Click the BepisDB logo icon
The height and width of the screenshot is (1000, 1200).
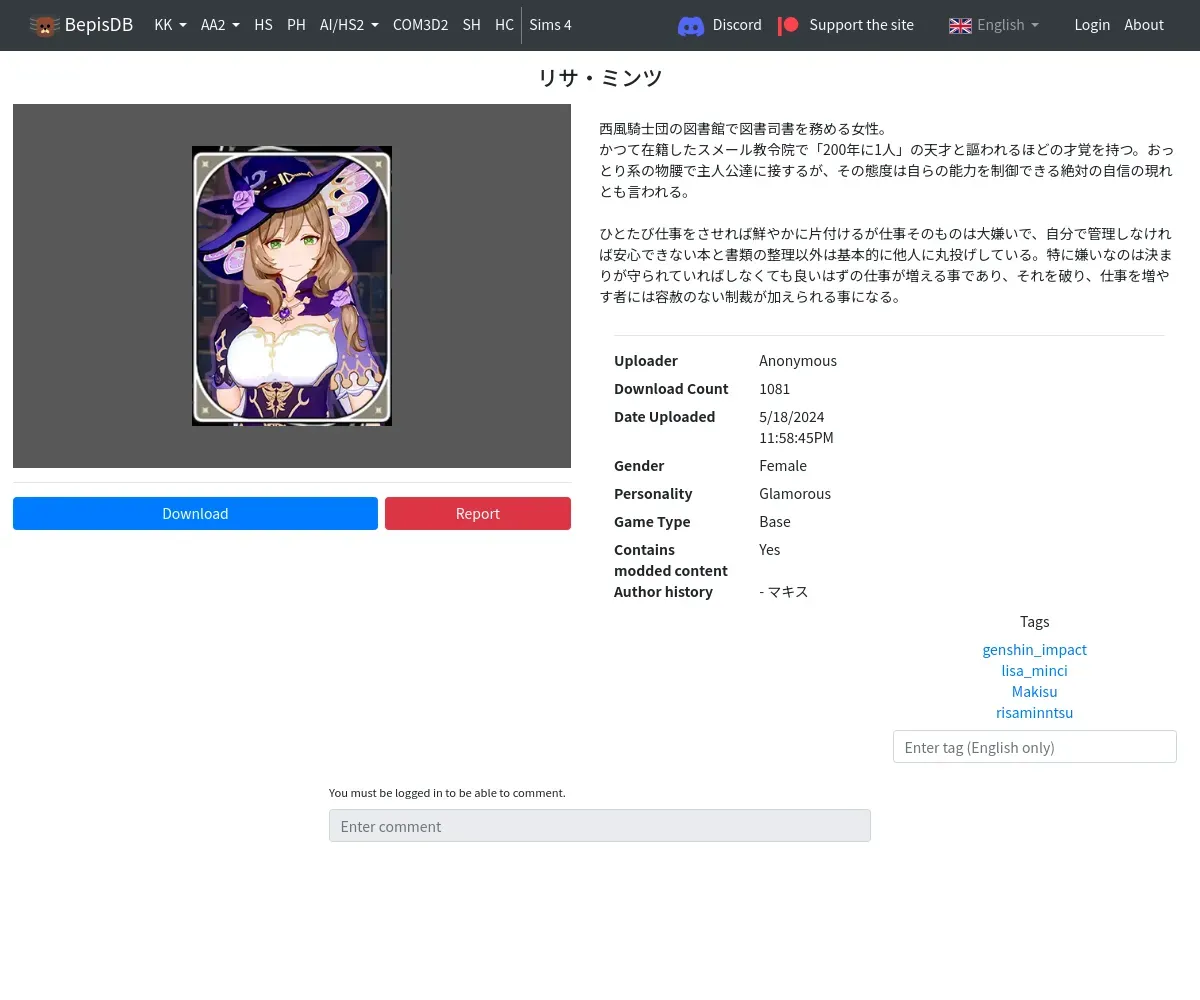click(44, 25)
